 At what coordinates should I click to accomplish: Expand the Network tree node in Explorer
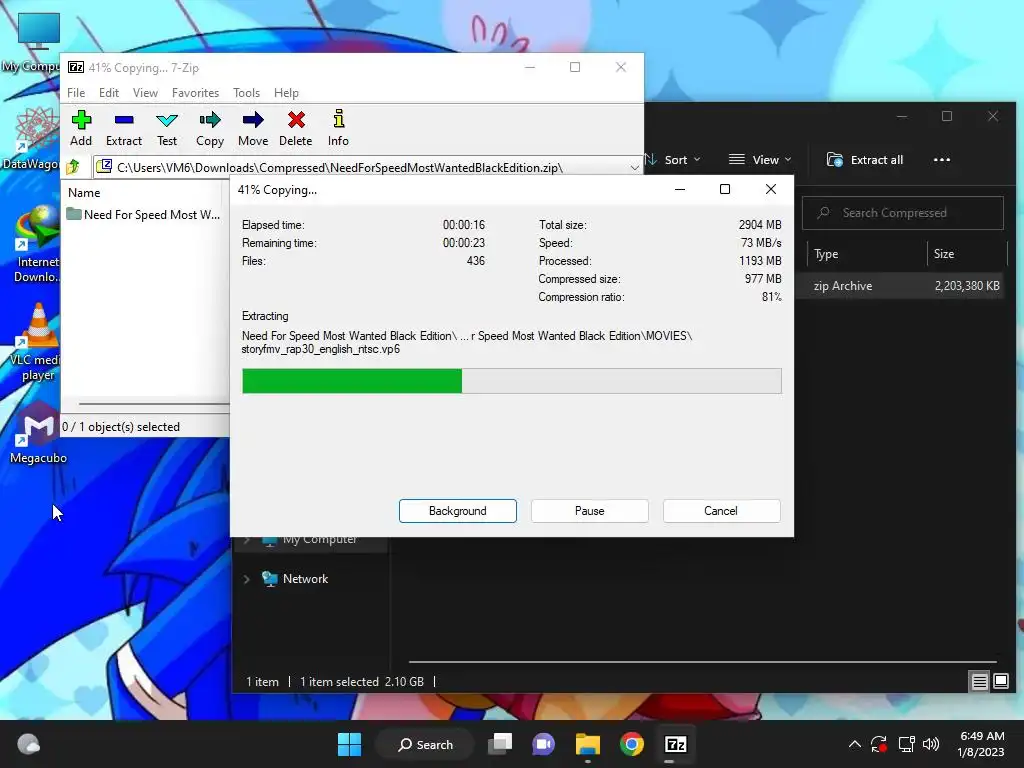tap(246, 579)
